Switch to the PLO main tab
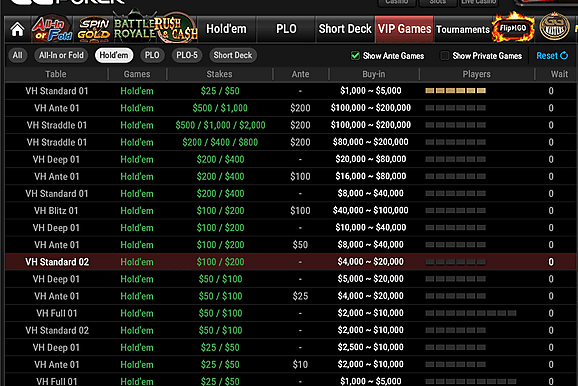578x386 pixels. (286, 29)
